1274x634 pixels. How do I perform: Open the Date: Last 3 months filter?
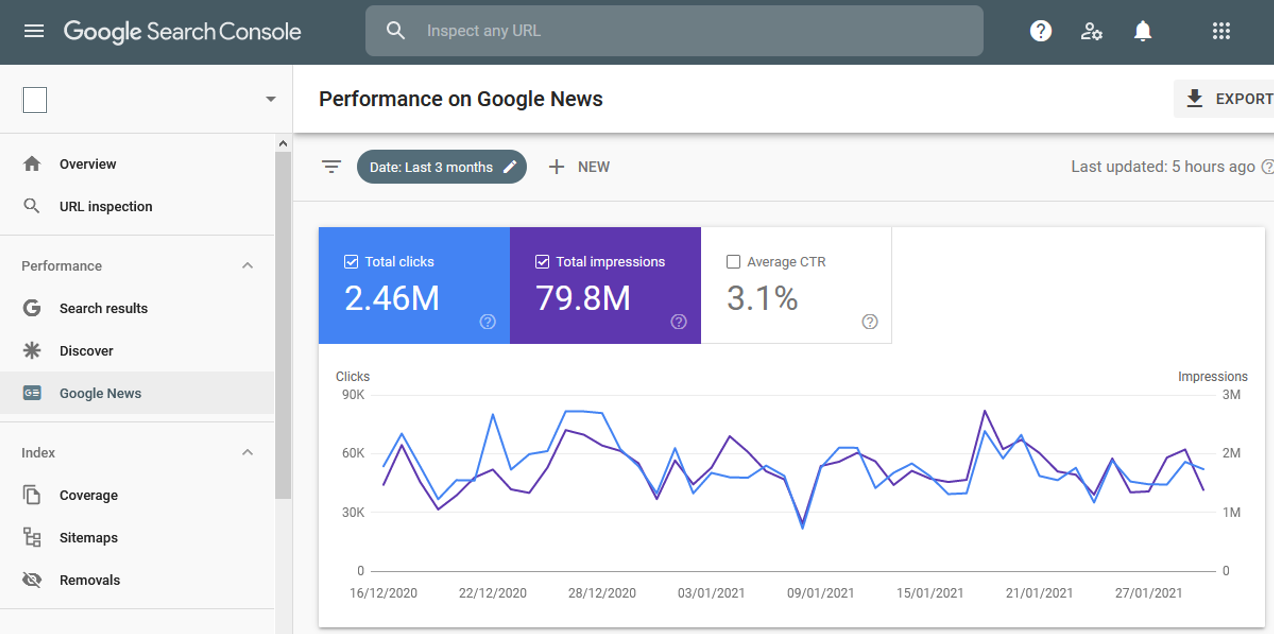tap(442, 167)
